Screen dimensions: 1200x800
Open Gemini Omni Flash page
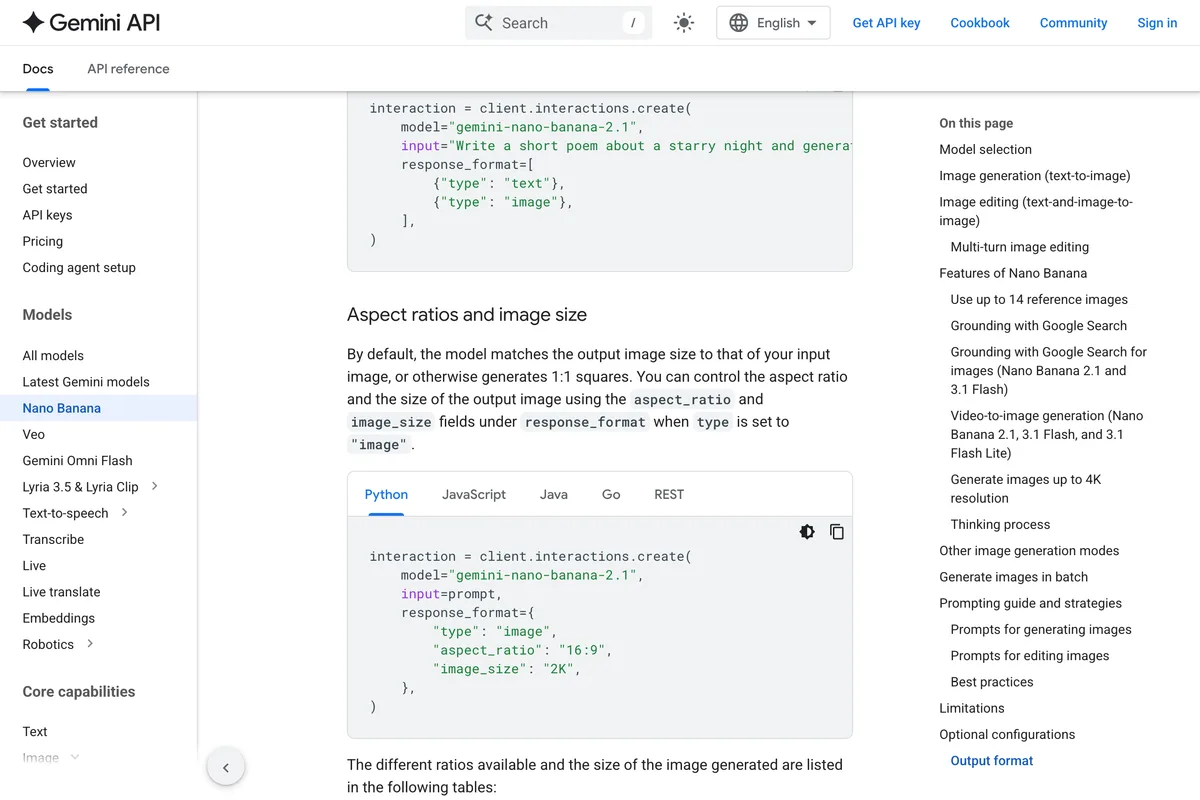tap(77, 461)
